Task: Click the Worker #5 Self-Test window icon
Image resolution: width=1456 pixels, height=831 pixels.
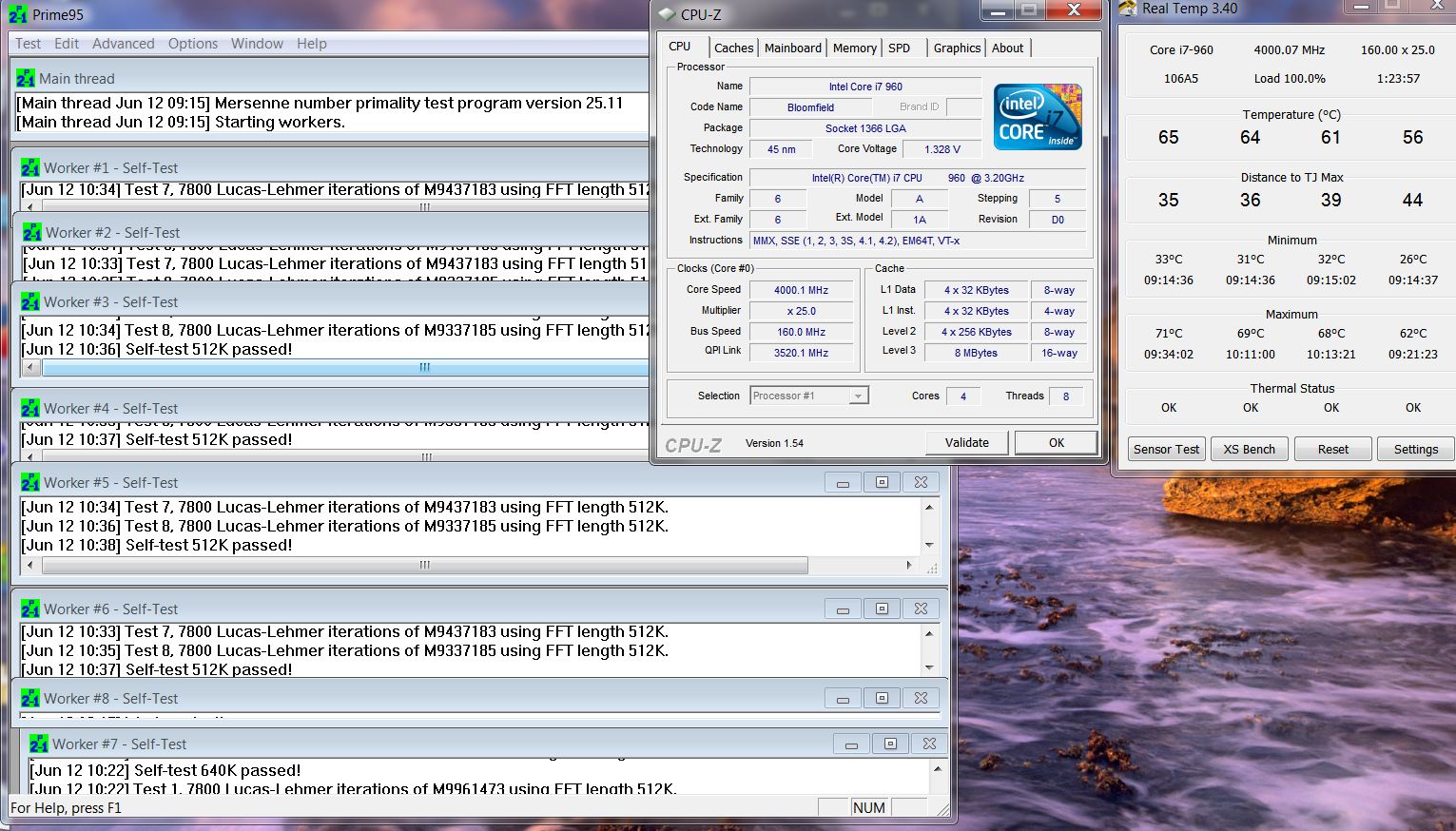Action: tap(30, 482)
